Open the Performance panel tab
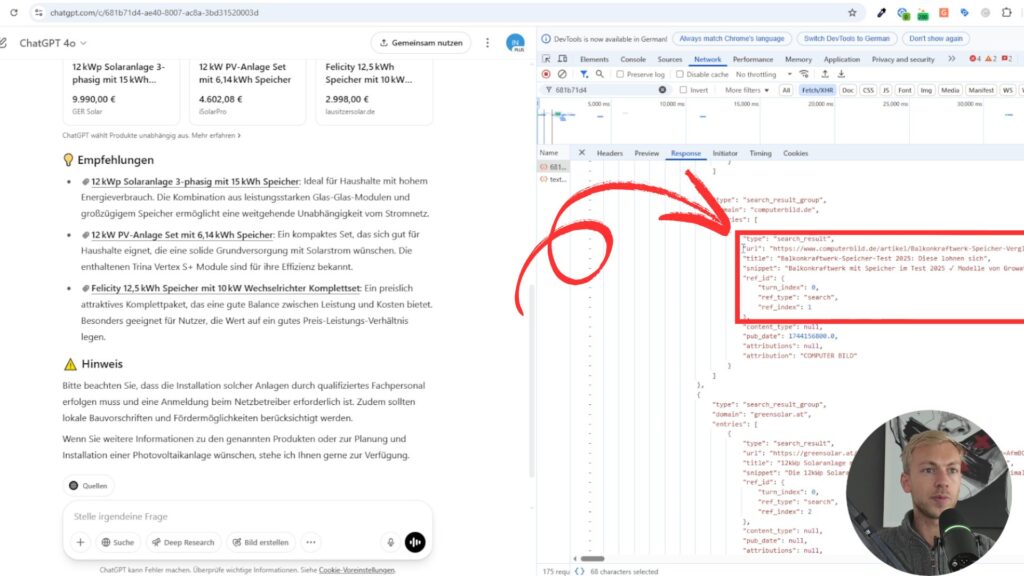This screenshot has width=1024, height=576. (752, 59)
